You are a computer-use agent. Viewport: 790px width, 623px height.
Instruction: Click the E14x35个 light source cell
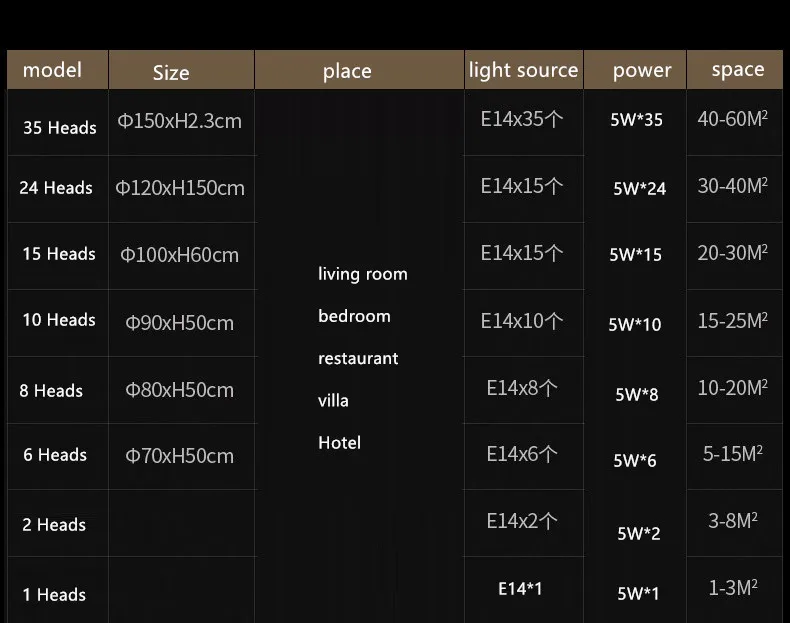pyautogui.click(x=522, y=119)
